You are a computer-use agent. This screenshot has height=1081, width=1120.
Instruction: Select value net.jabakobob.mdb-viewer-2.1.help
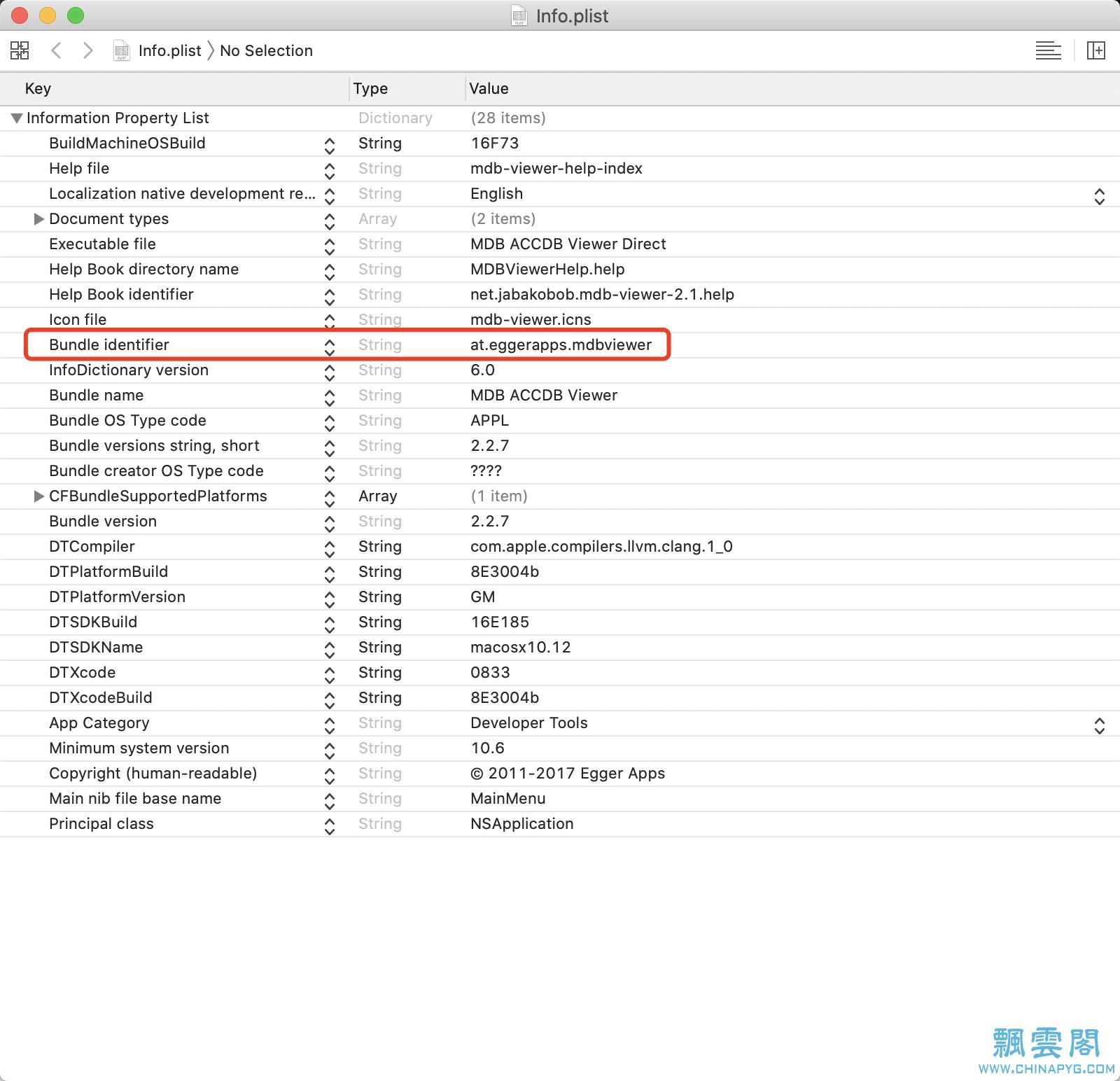tap(602, 294)
